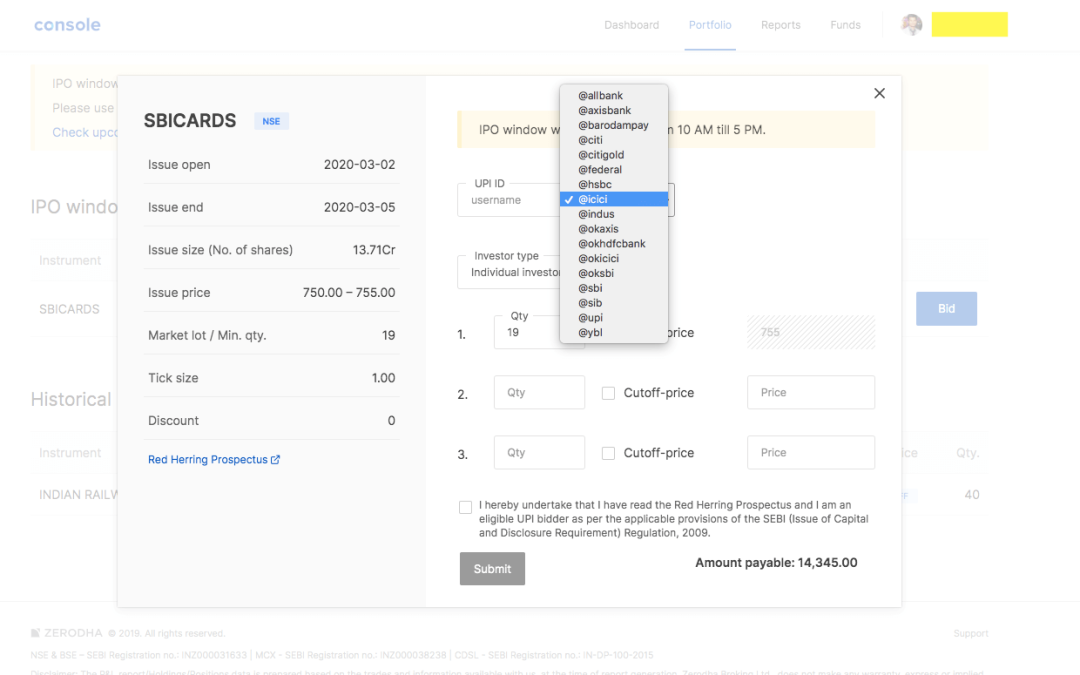This screenshot has height=675, width=1080.
Task: Click the Support footer link
Action: tap(970, 633)
